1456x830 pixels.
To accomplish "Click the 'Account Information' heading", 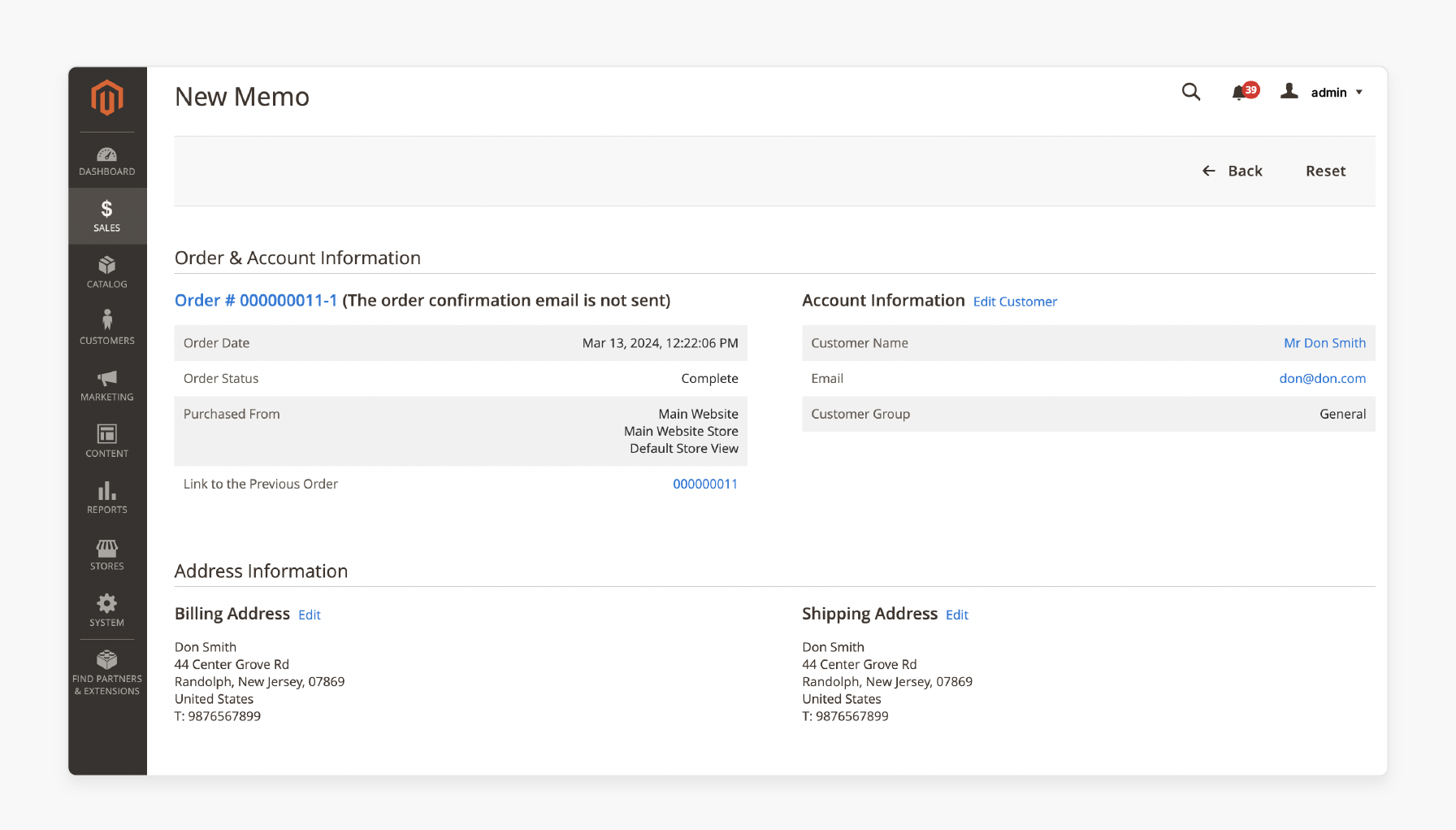I will click(x=883, y=301).
